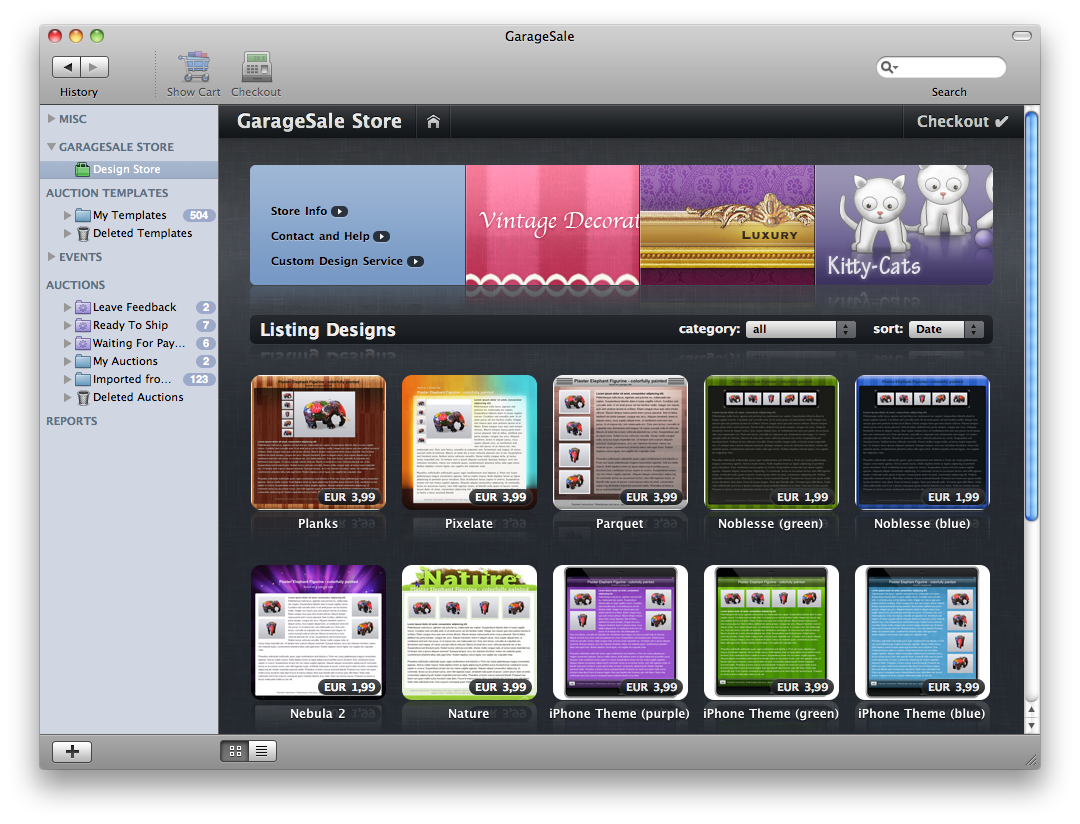Expand the MISC section
The width and height of the screenshot is (1080, 824).
click(x=52, y=119)
